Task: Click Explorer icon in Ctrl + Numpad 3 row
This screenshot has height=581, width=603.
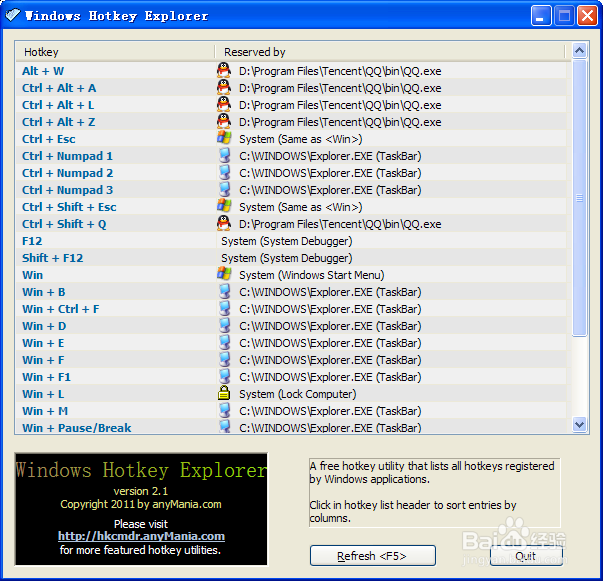Action: click(x=224, y=189)
